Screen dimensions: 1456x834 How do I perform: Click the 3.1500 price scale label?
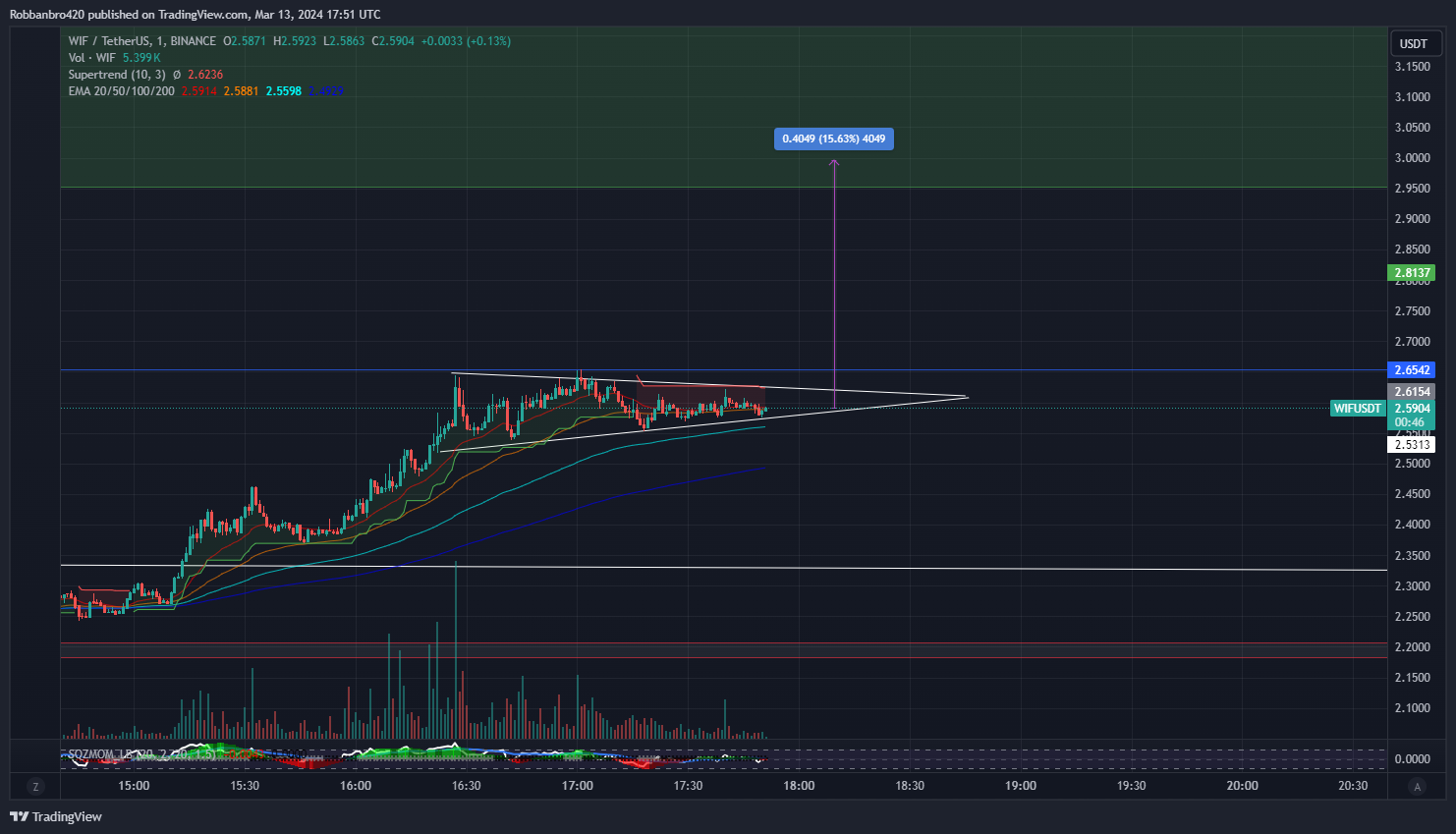(1413, 67)
